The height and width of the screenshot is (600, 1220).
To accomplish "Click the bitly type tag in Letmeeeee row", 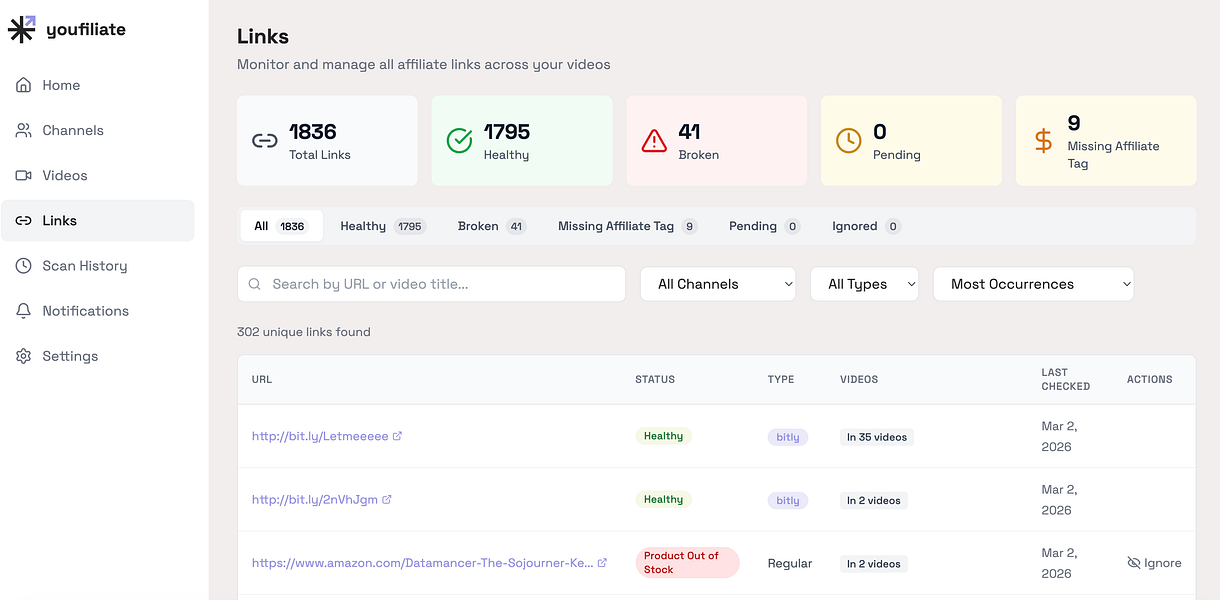I will (x=788, y=437).
